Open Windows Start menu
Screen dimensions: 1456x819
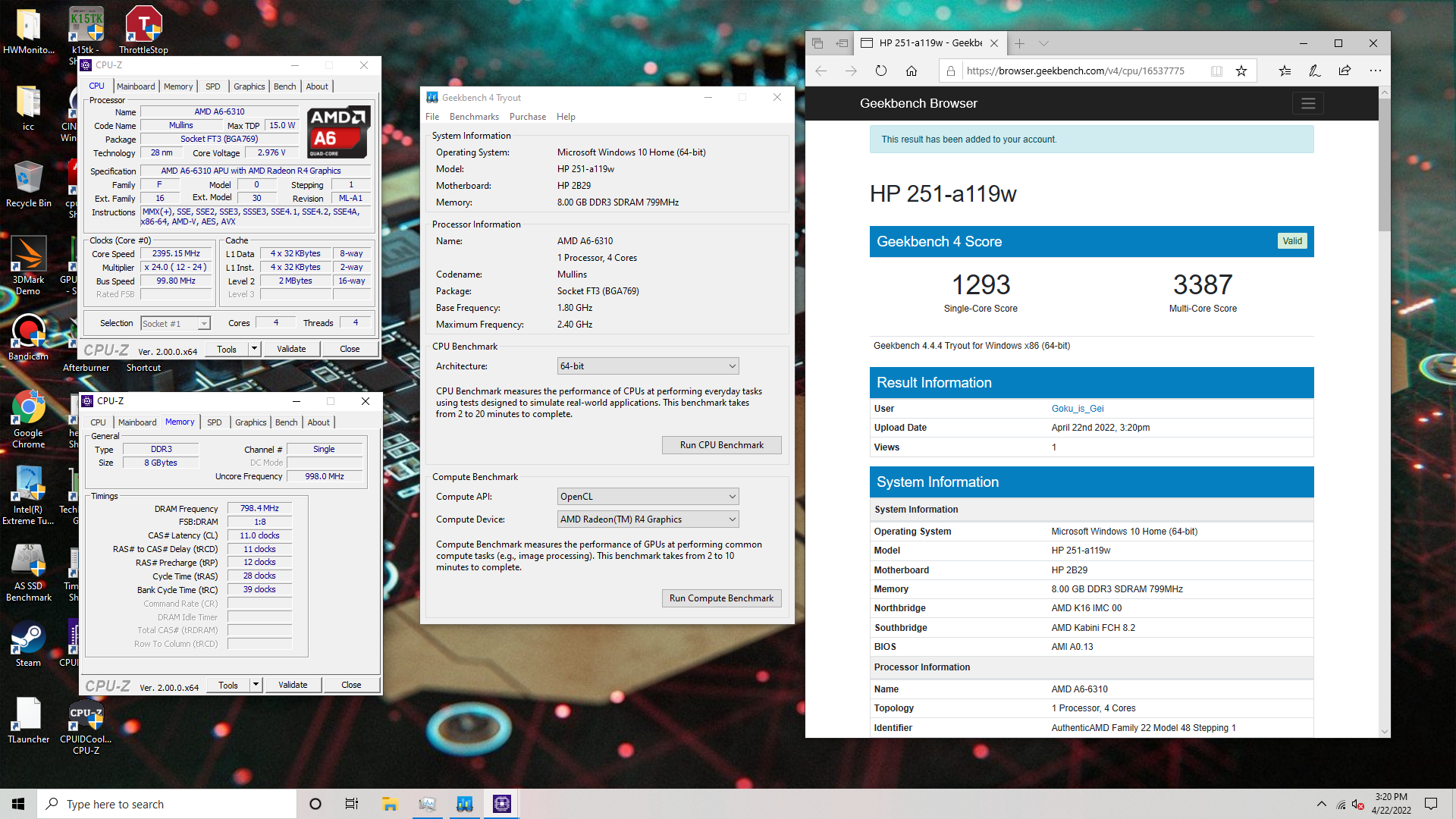pyautogui.click(x=18, y=804)
